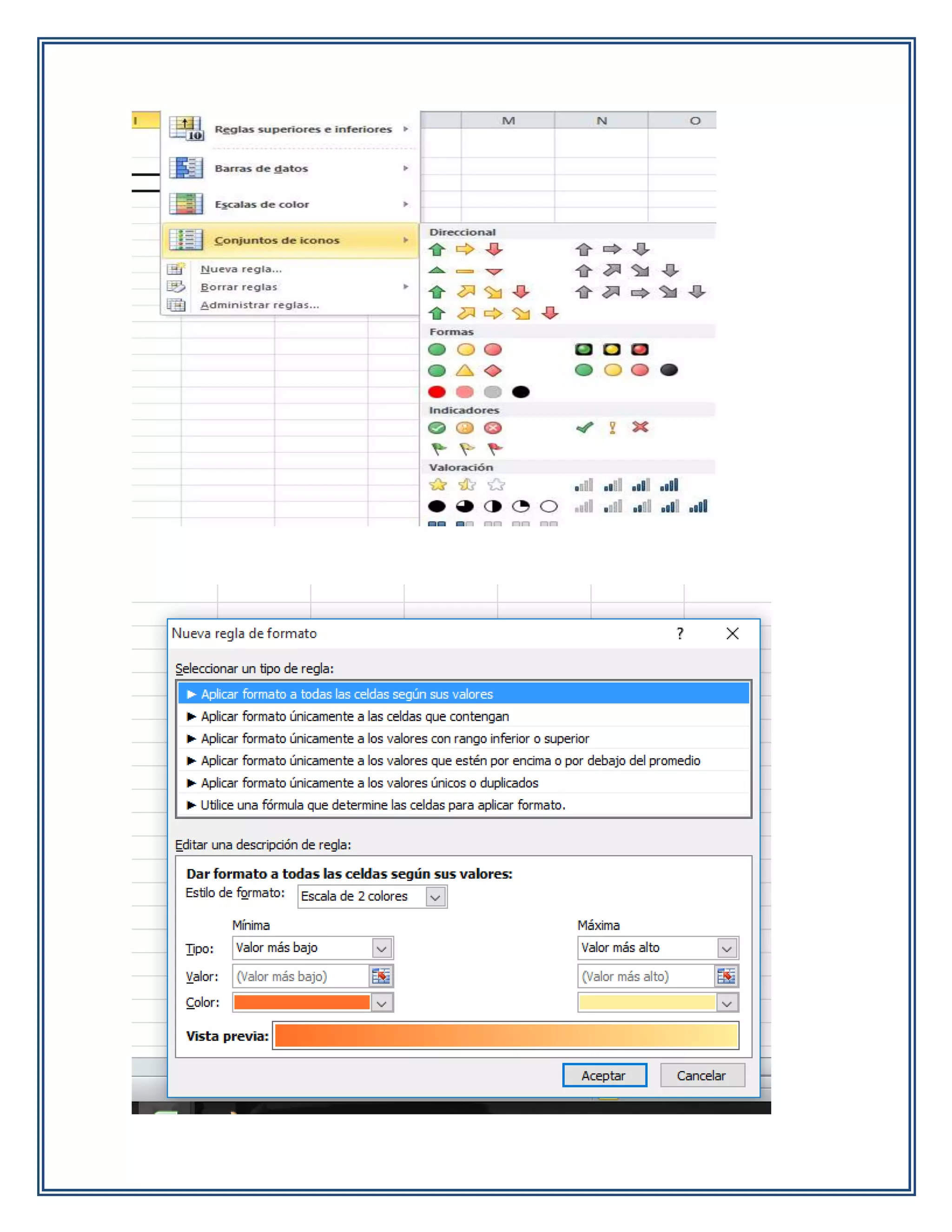Click Nueva regla menu entry
Image resolution: width=952 pixels, height=1232 pixels.
coord(241,269)
